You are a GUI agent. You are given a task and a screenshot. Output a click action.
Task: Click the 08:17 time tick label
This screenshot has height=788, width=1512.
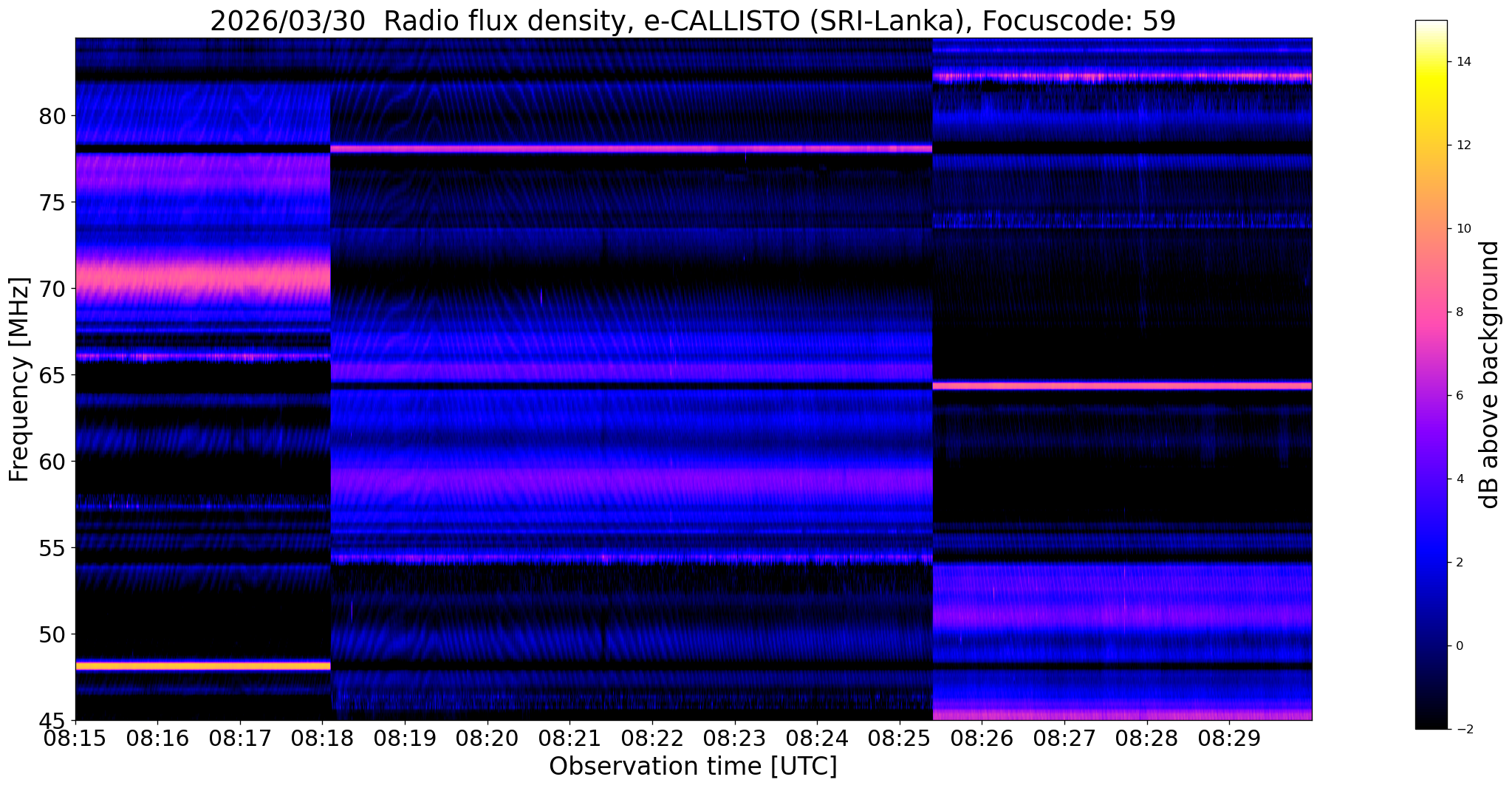[240, 737]
